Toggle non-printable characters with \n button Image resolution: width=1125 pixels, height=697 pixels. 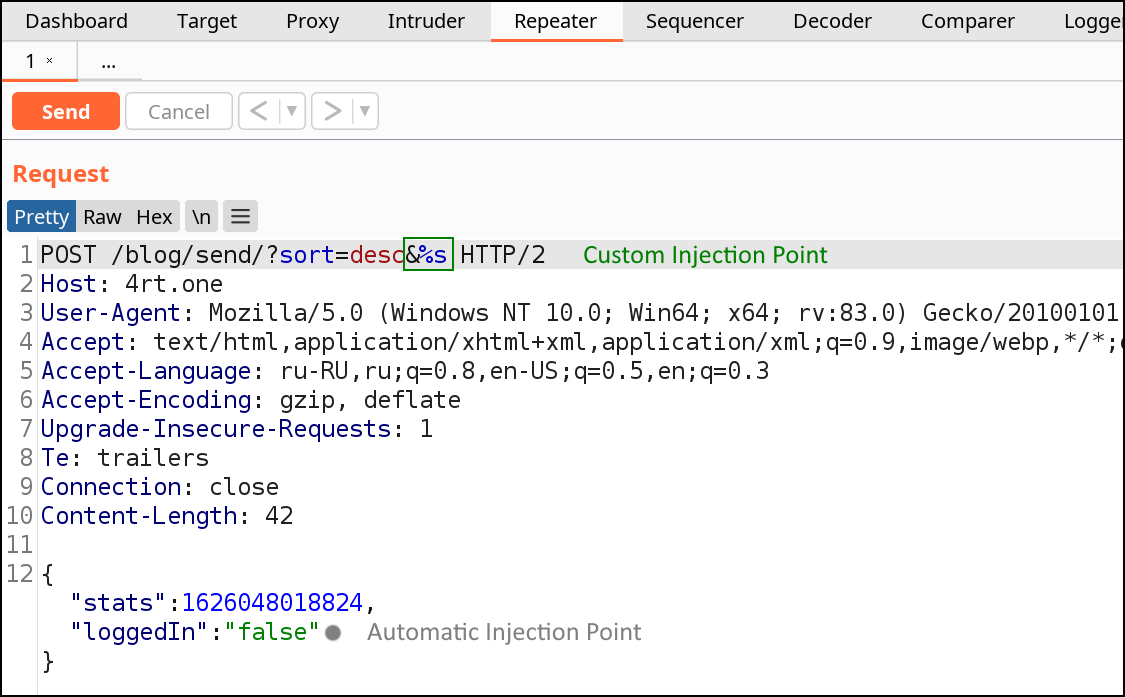coord(201,217)
